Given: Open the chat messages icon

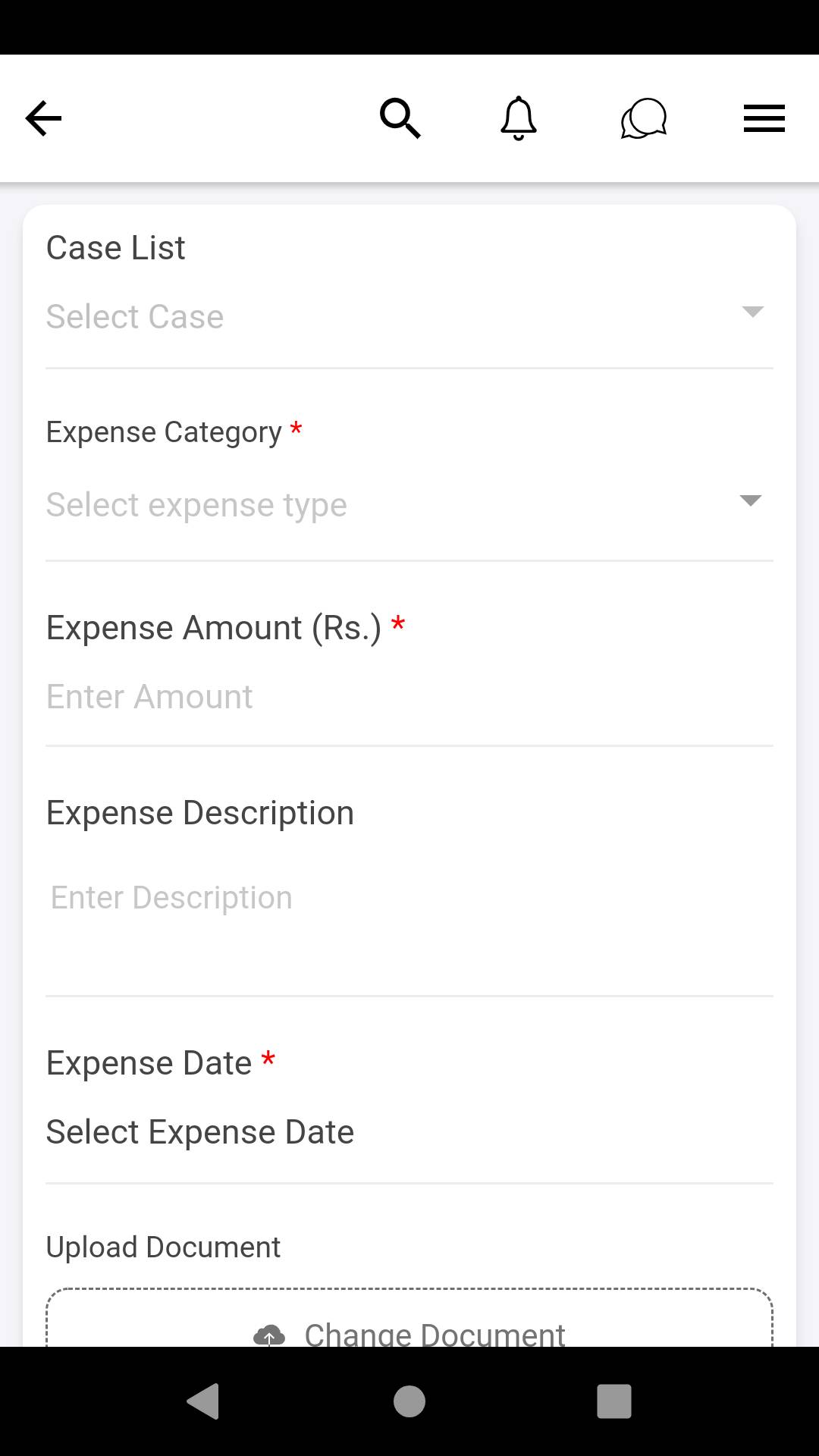Looking at the screenshot, I should [x=643, y=119].
